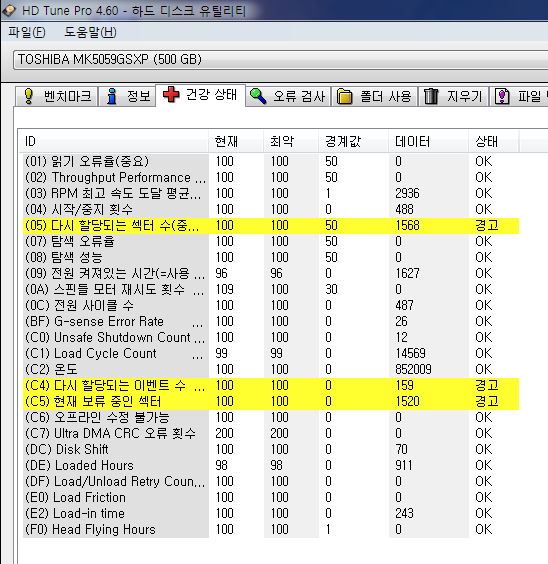The height and width of the screenshot is (564, 548).
Task: Click the HD Tune Pro title bar icon
Action: [x=9, y=10]
